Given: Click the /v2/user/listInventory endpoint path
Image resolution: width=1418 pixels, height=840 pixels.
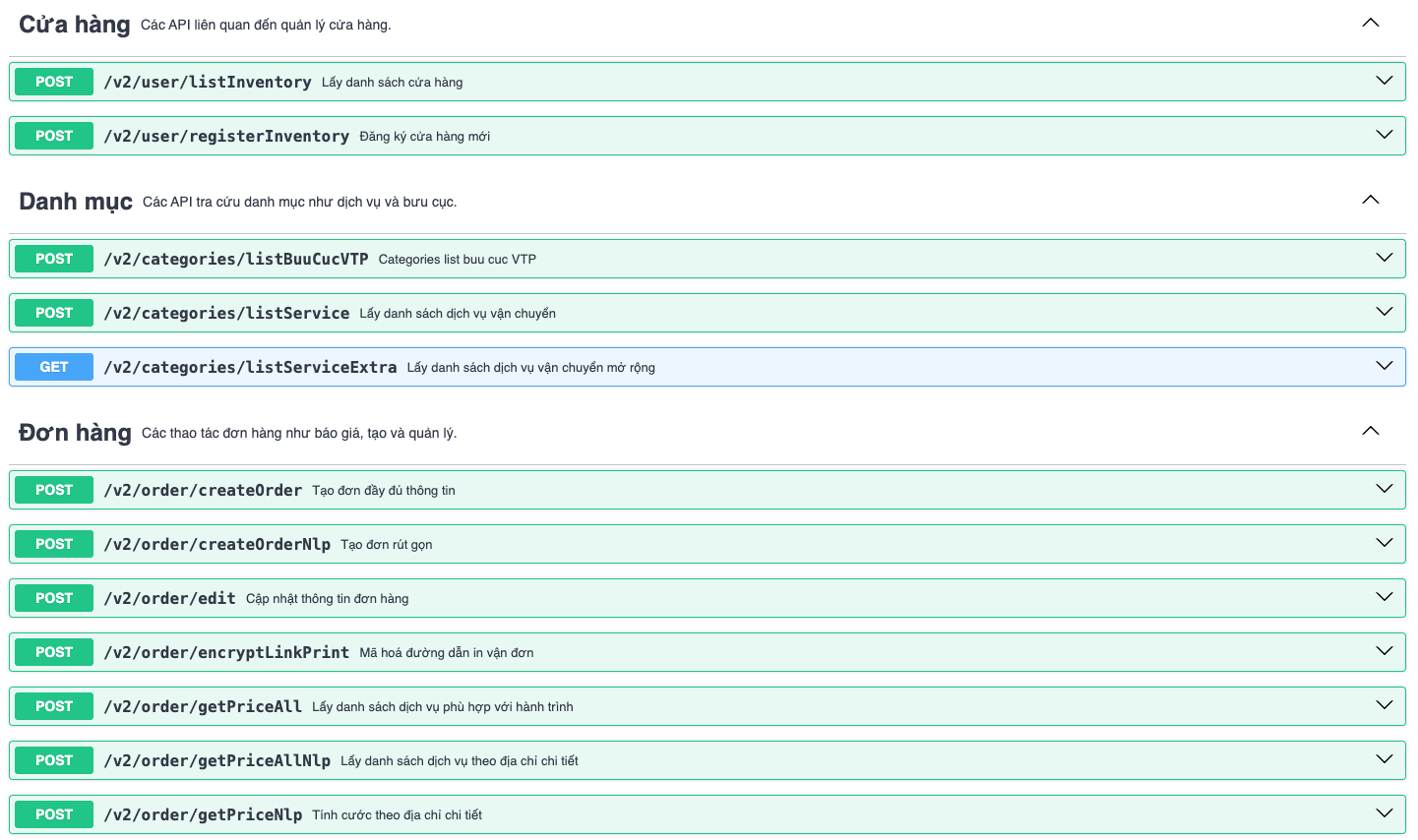Looking at the screenshot, I should tap(205, 82).
